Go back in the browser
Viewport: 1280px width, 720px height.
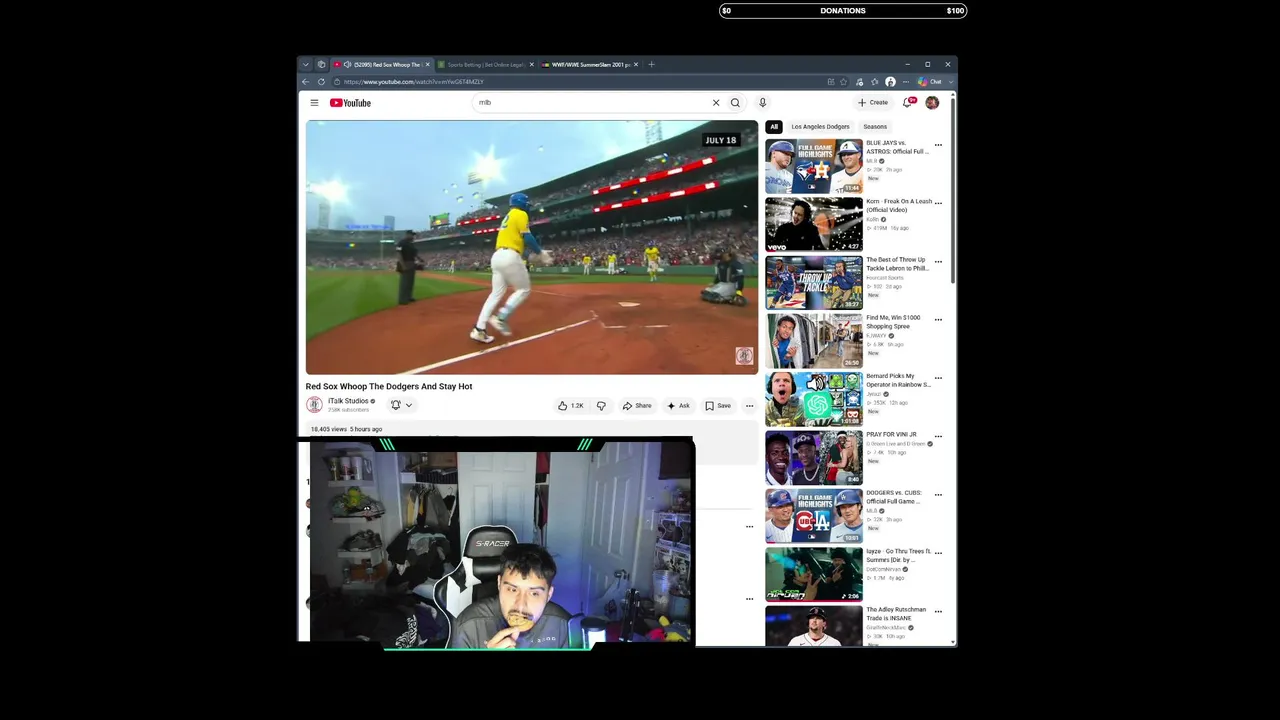point(306,82)
